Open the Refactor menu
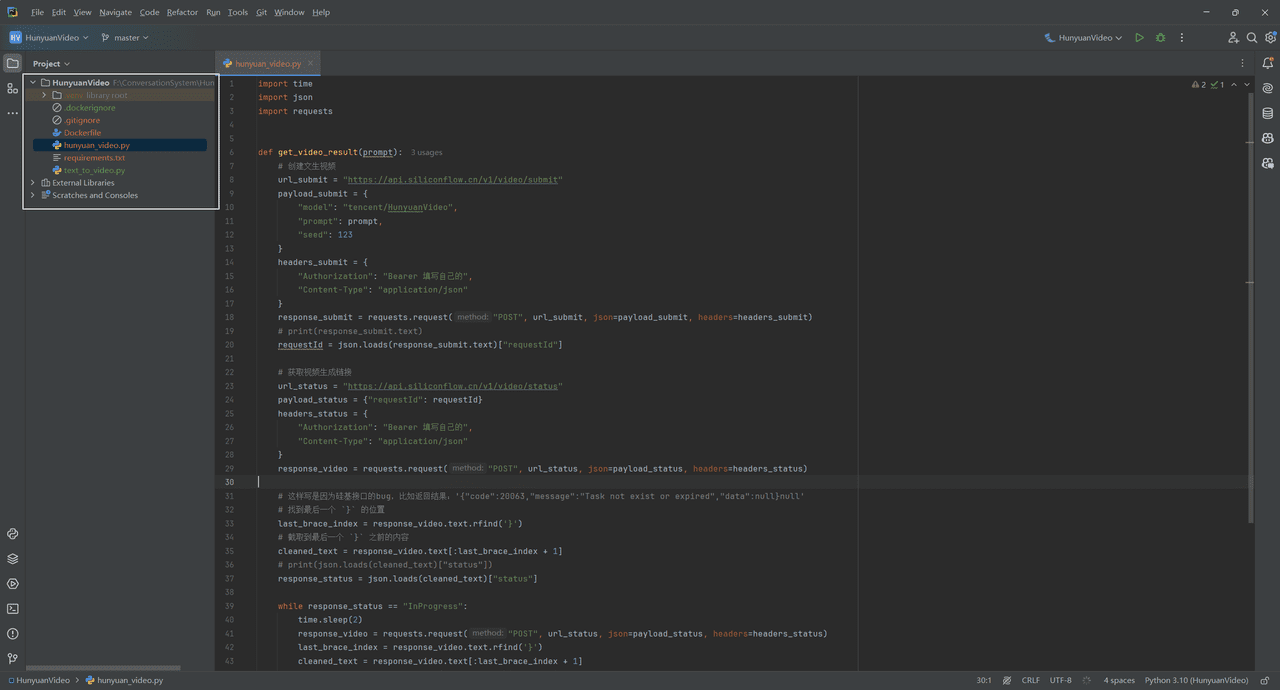 pos(182,12)
